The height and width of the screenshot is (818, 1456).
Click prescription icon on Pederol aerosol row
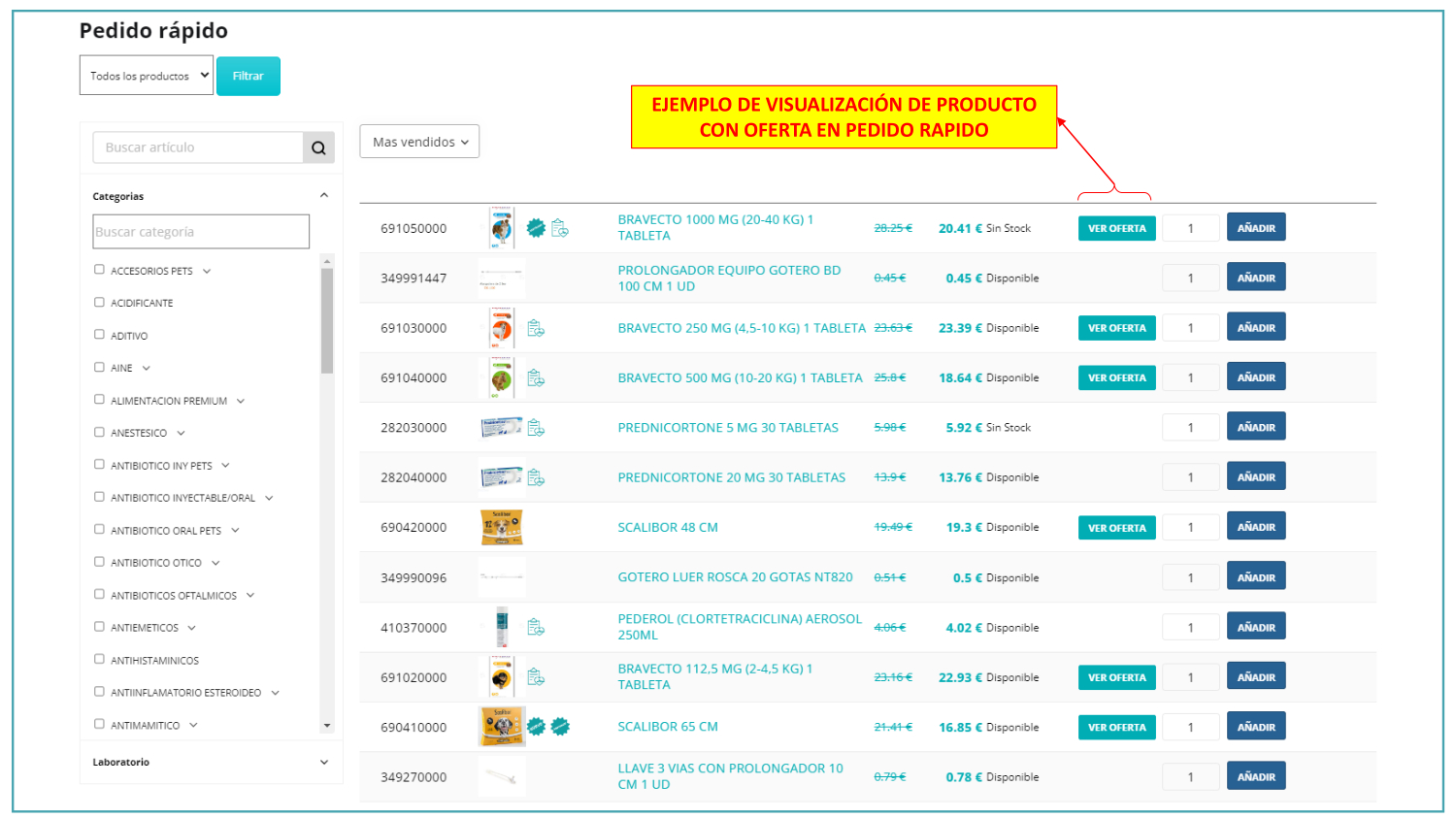click(x=536, y=628)
